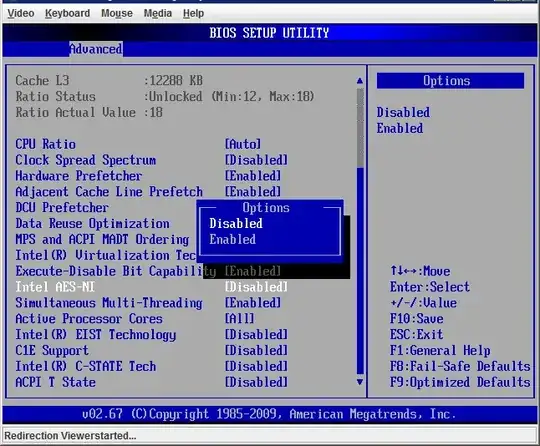Click C1E Support [Disabled] value
Screen dimensions: 540x446
pyautogui.click(x=256, y=351)
